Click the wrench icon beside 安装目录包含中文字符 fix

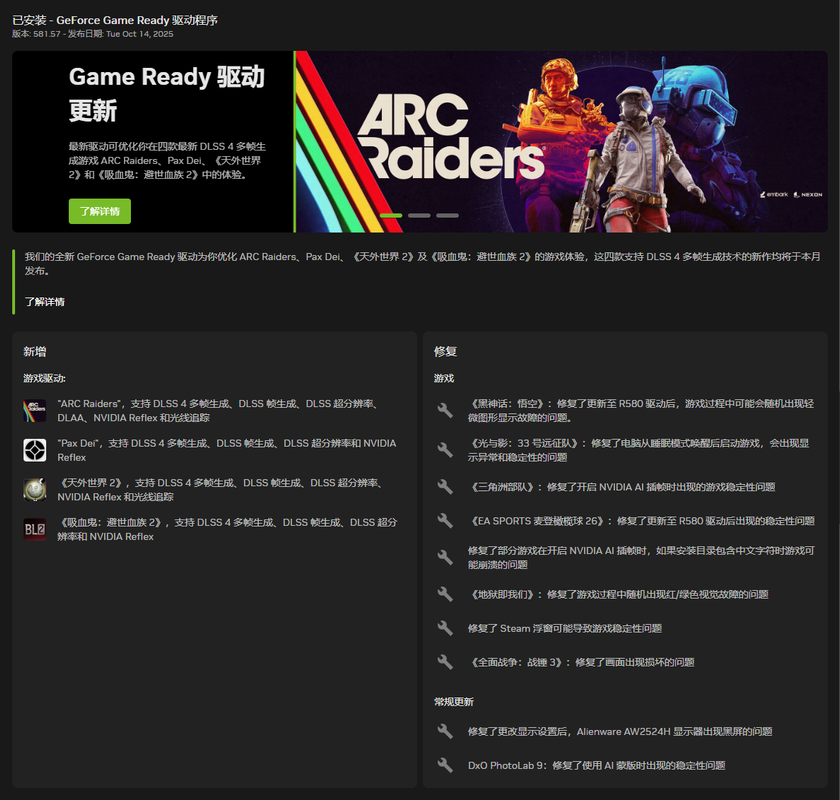coord(445,557)
